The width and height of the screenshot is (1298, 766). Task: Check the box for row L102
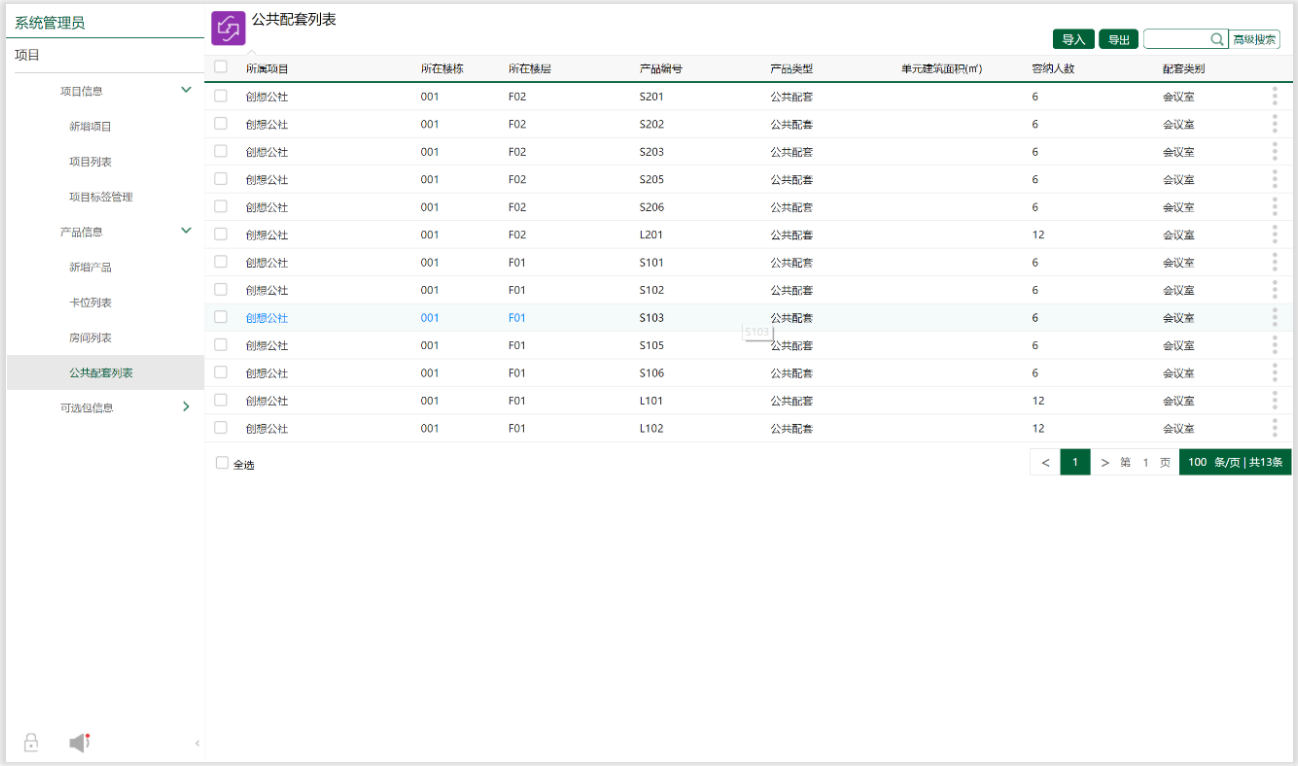[x=221, y=427]
